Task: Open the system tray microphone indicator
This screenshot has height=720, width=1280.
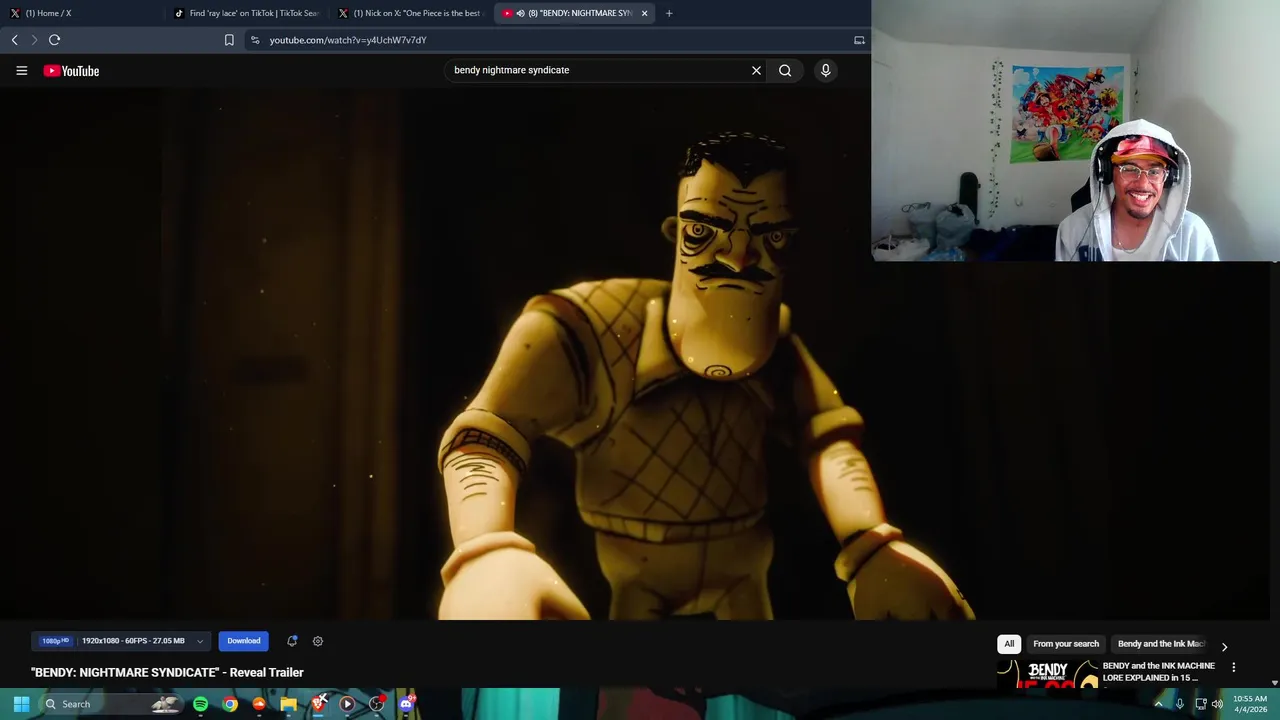Action: pos(1180,704)
